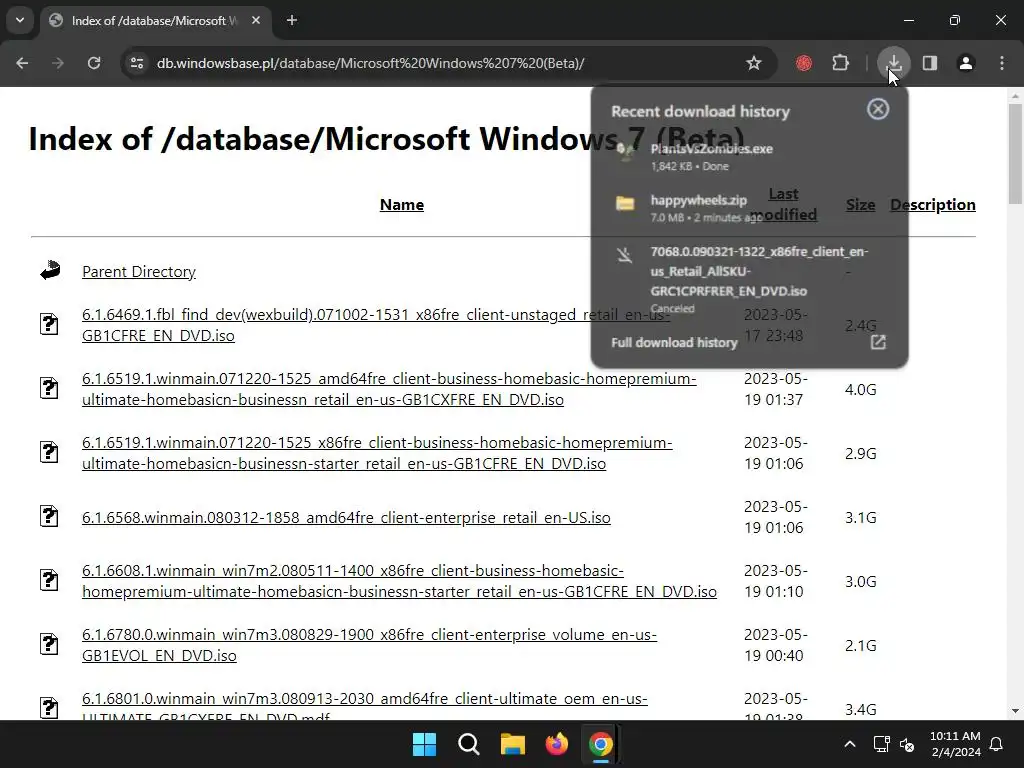1024x768 pixels.
Task: Download 6.1.6568 client-enterprise ISO link
Action: click(x=346, y=517)
